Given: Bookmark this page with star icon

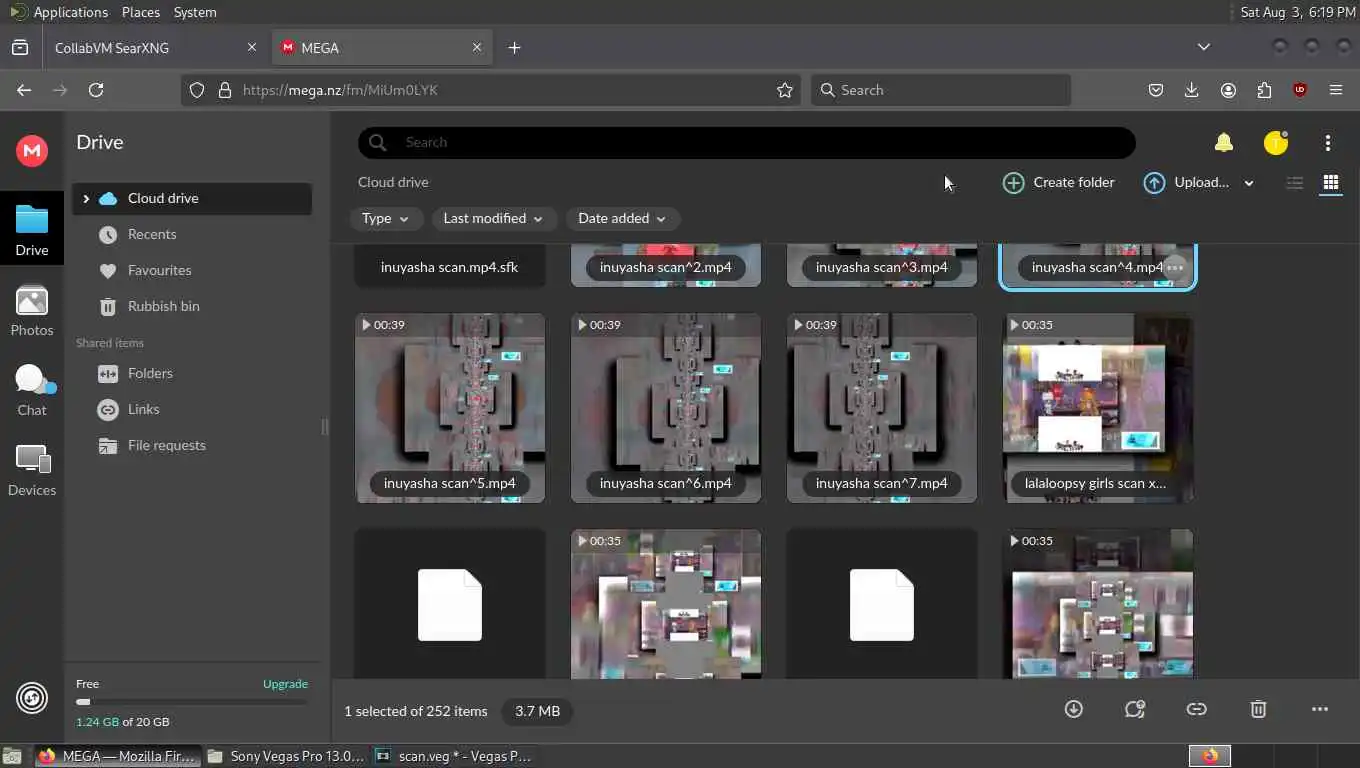Looking at the screenshot, I should 785,90.
